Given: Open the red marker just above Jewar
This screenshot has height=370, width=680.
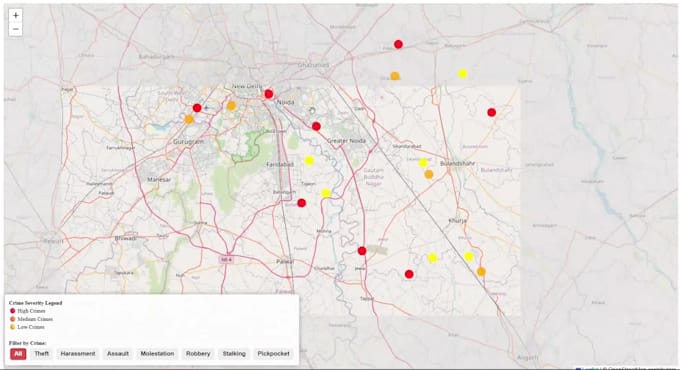Looking at the screenshot, I should [362, 251].
